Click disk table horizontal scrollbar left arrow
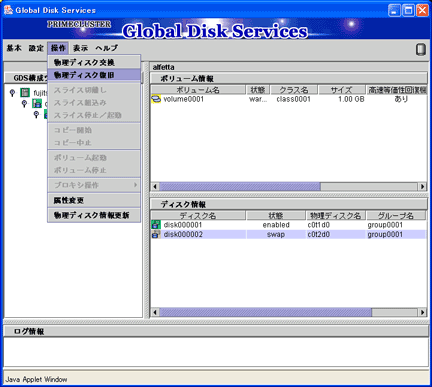The image size is (432, 387). pyautogui.click(x=155, y=312)
